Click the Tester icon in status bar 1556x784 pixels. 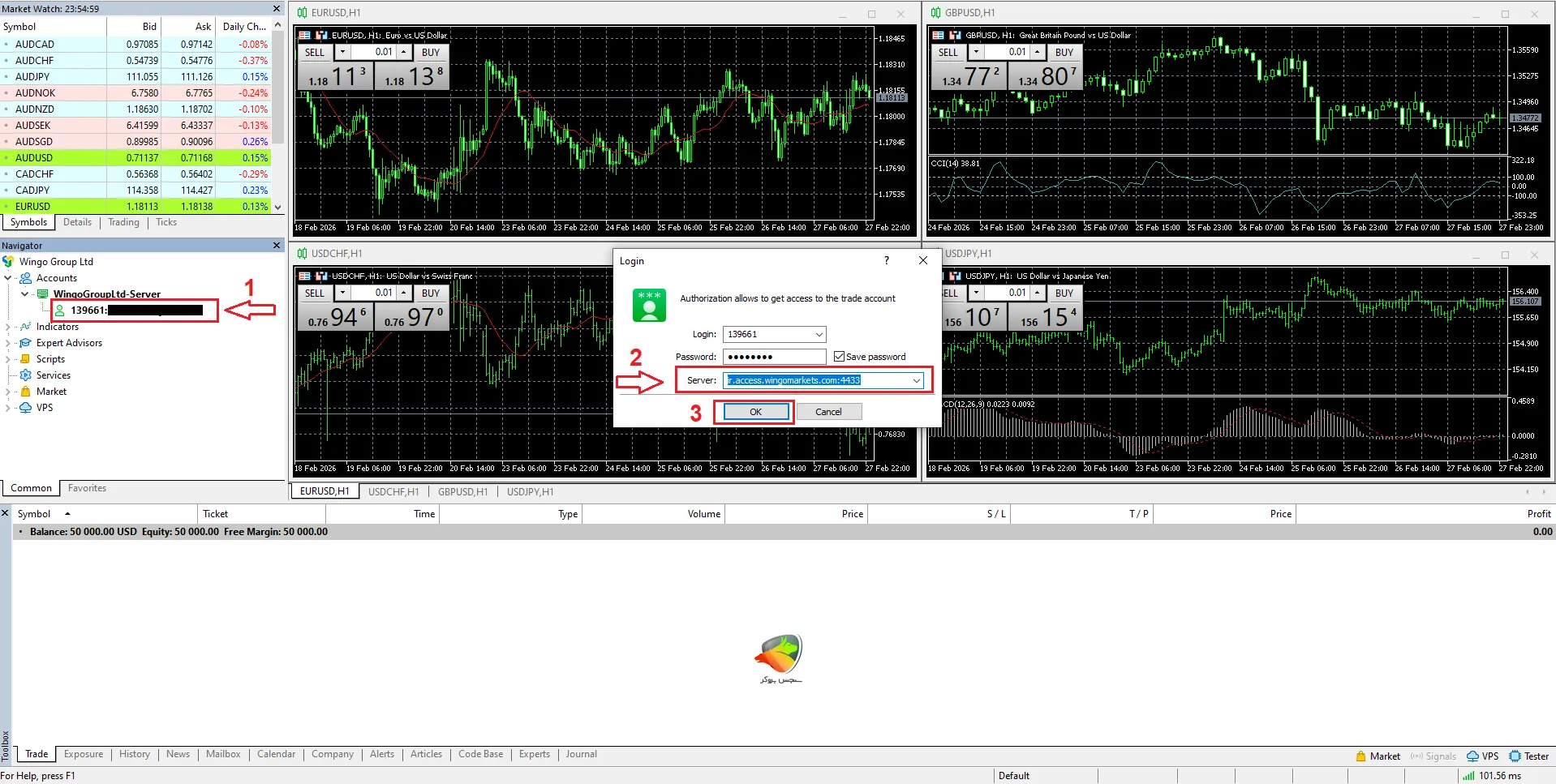click(x=1515, y=756)
